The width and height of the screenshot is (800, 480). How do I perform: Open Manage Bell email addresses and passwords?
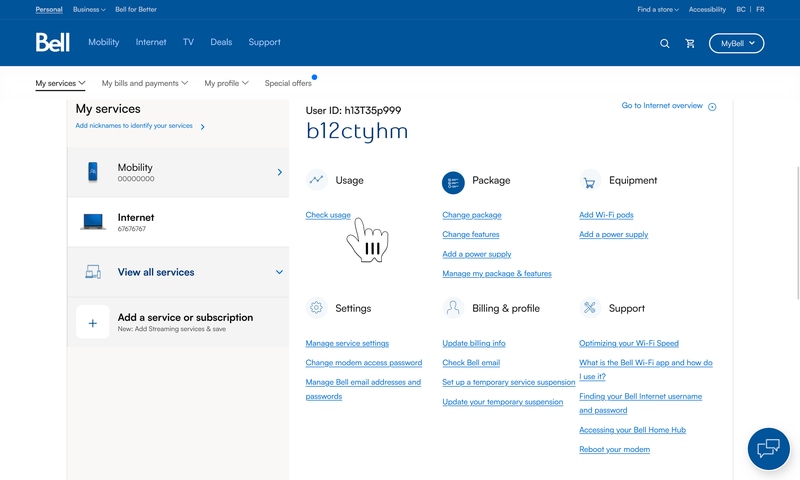[x=363, y=389]
